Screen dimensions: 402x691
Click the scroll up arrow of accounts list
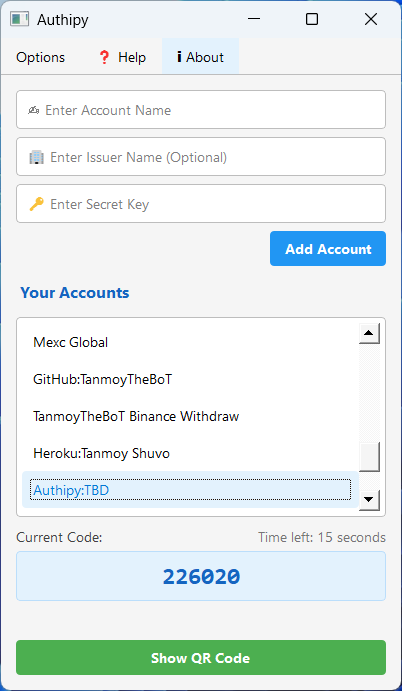click(369, 334)
